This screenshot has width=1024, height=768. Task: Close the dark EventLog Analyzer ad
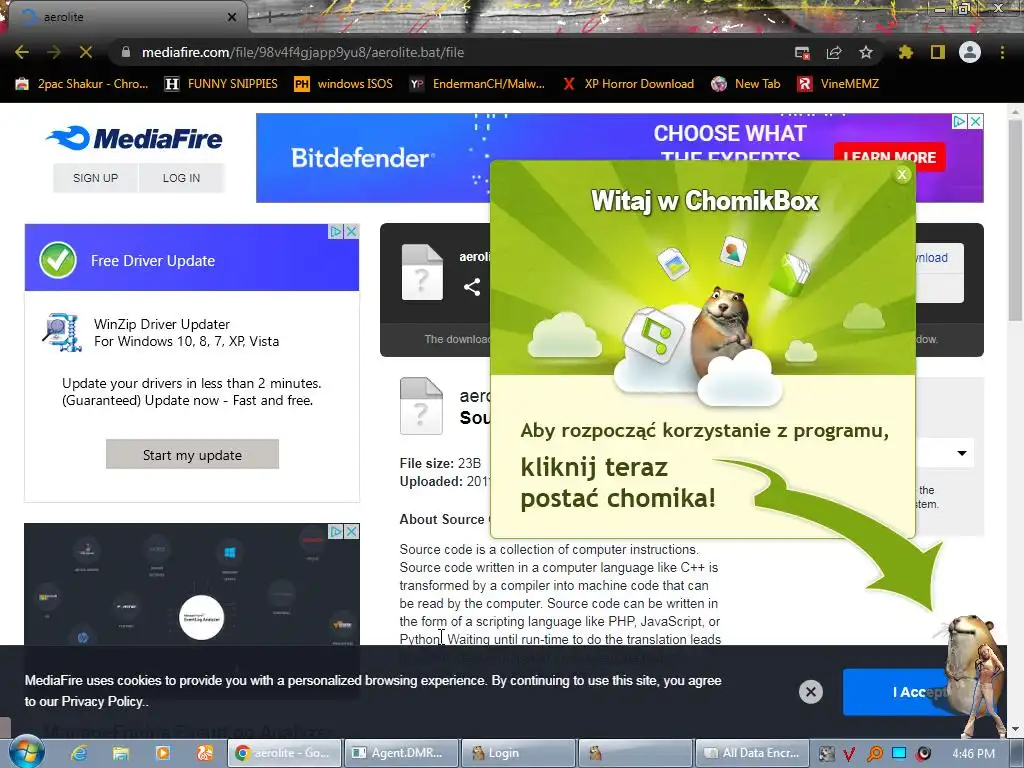coord(351,531)
